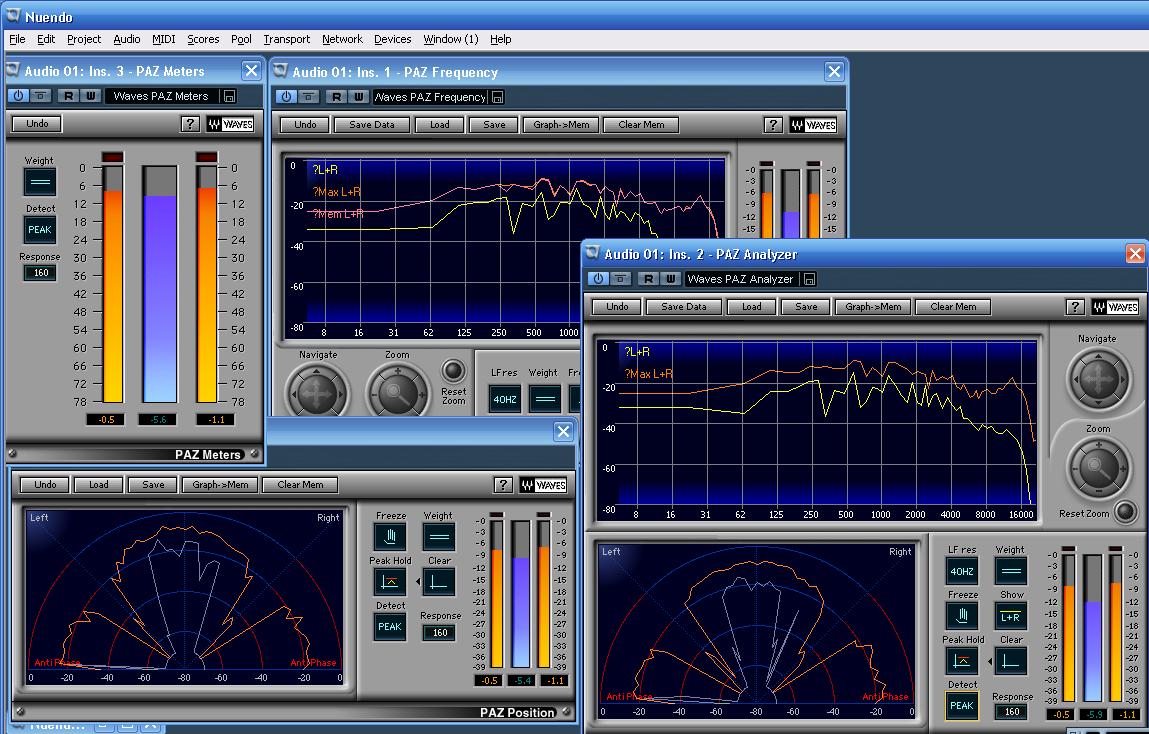Click Save in PAZ Position window
This screenshot has height=734, width=1149.
click(153, 484)
